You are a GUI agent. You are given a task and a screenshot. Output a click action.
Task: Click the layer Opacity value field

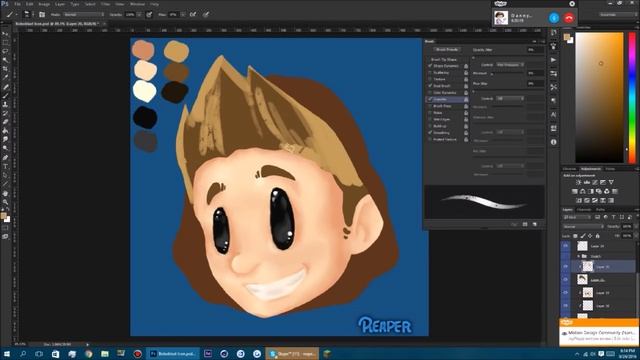click(x=627, y=227)
